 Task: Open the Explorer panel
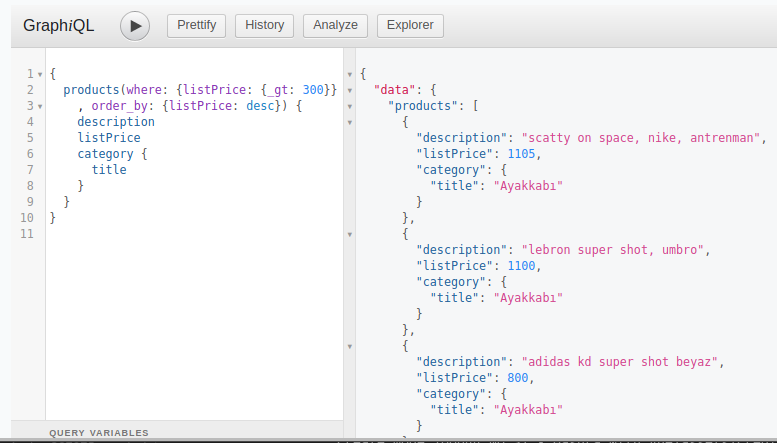tap(410, 25)
